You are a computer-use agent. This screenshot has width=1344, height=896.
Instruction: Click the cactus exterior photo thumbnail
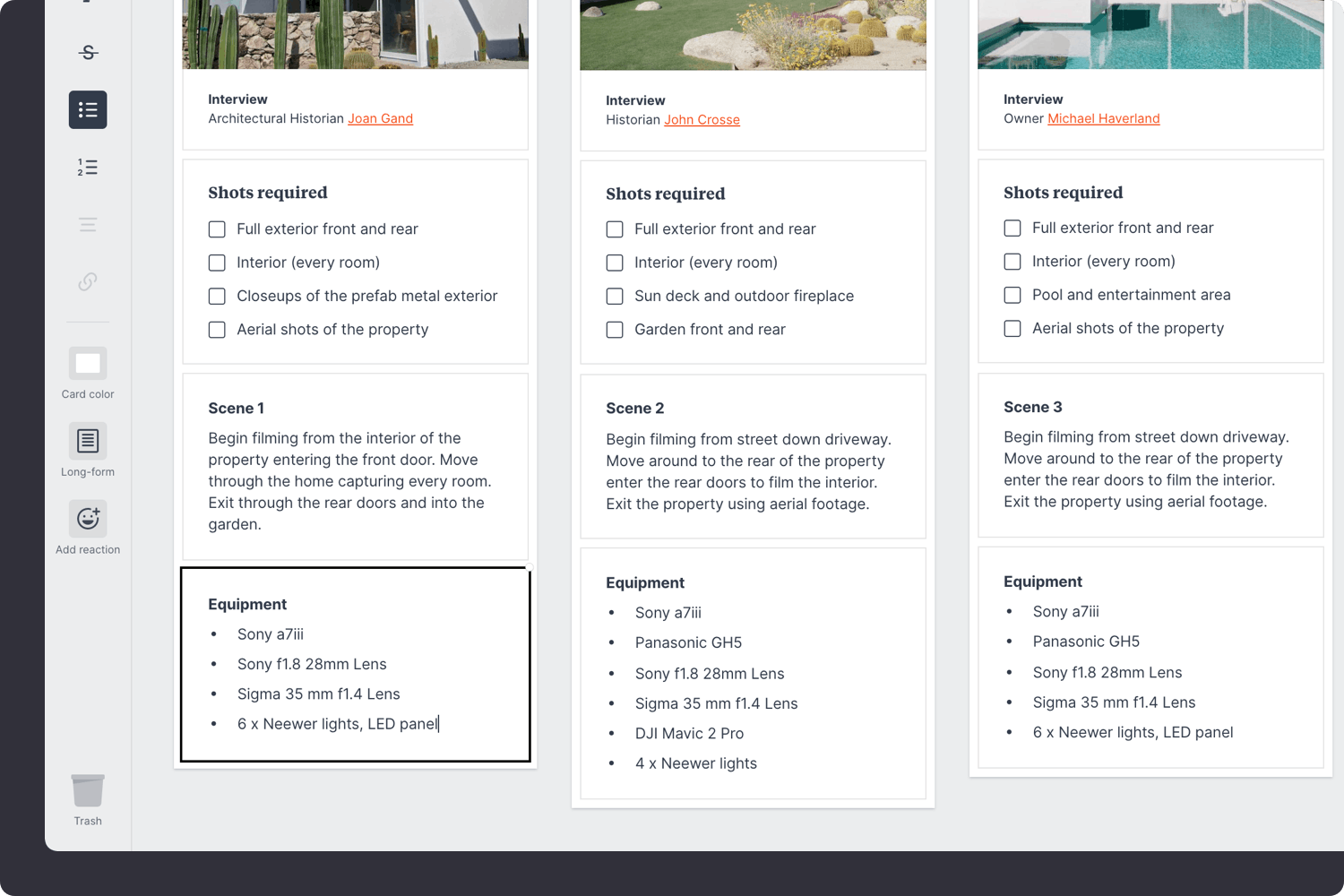tap(355, 34)
